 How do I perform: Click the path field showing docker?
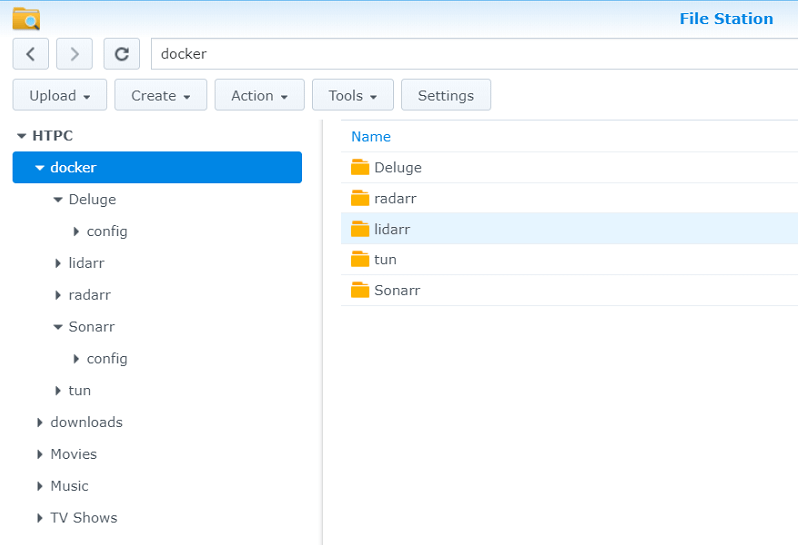(474, 54)
